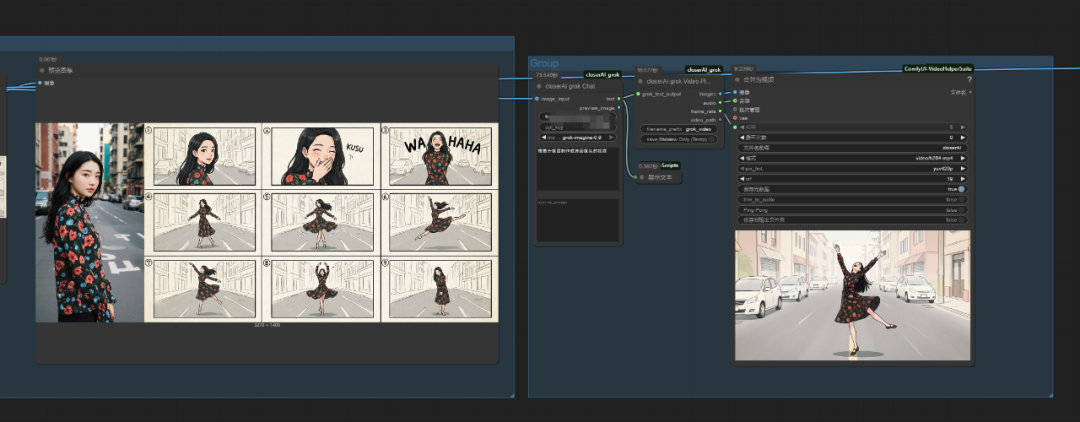Click the image_input connector on grok Chat
Screen dimensions: 1080x422
pos(538,98)
